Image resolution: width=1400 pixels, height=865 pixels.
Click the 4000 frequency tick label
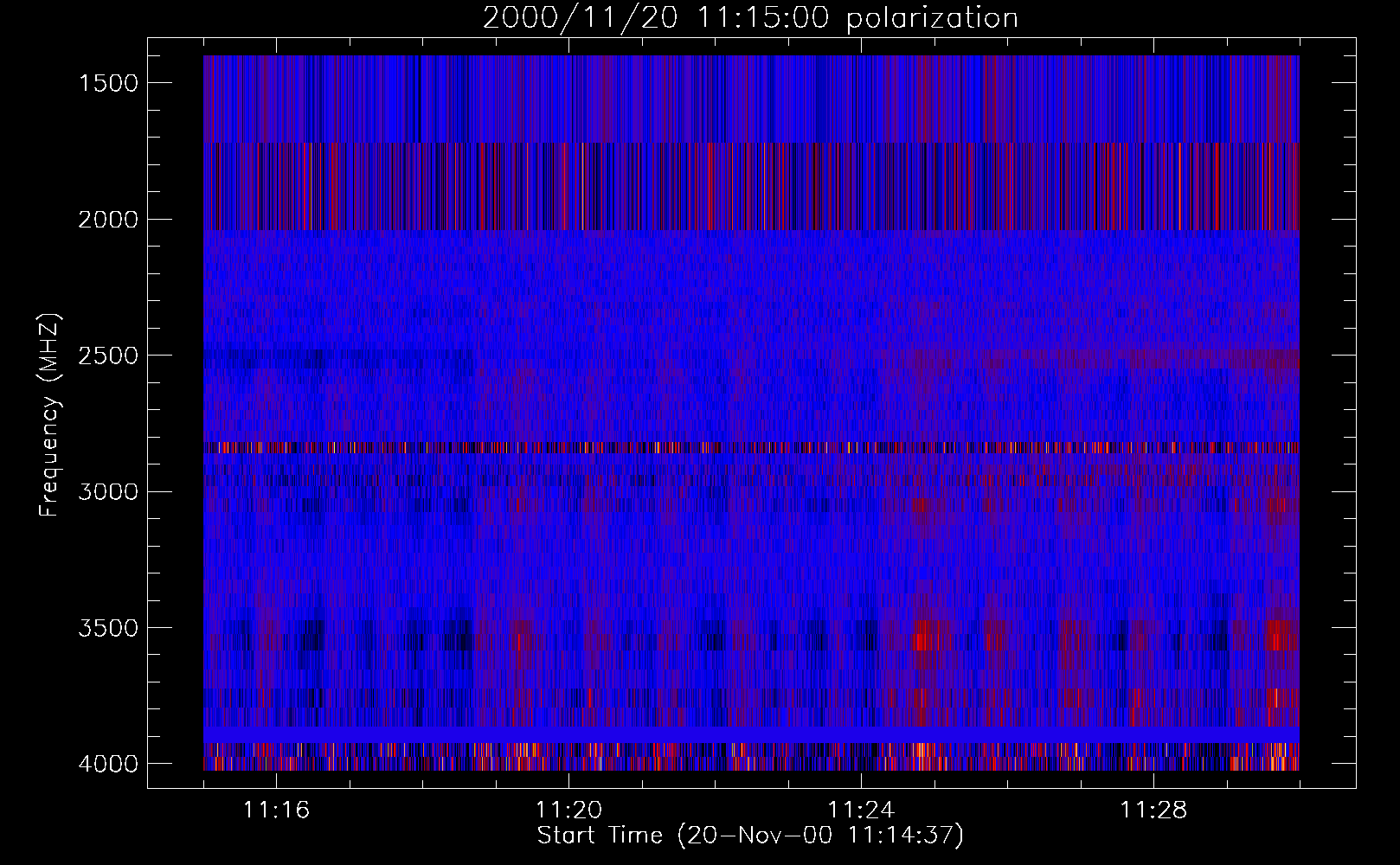pyautogui.click(x=108, y=764)
